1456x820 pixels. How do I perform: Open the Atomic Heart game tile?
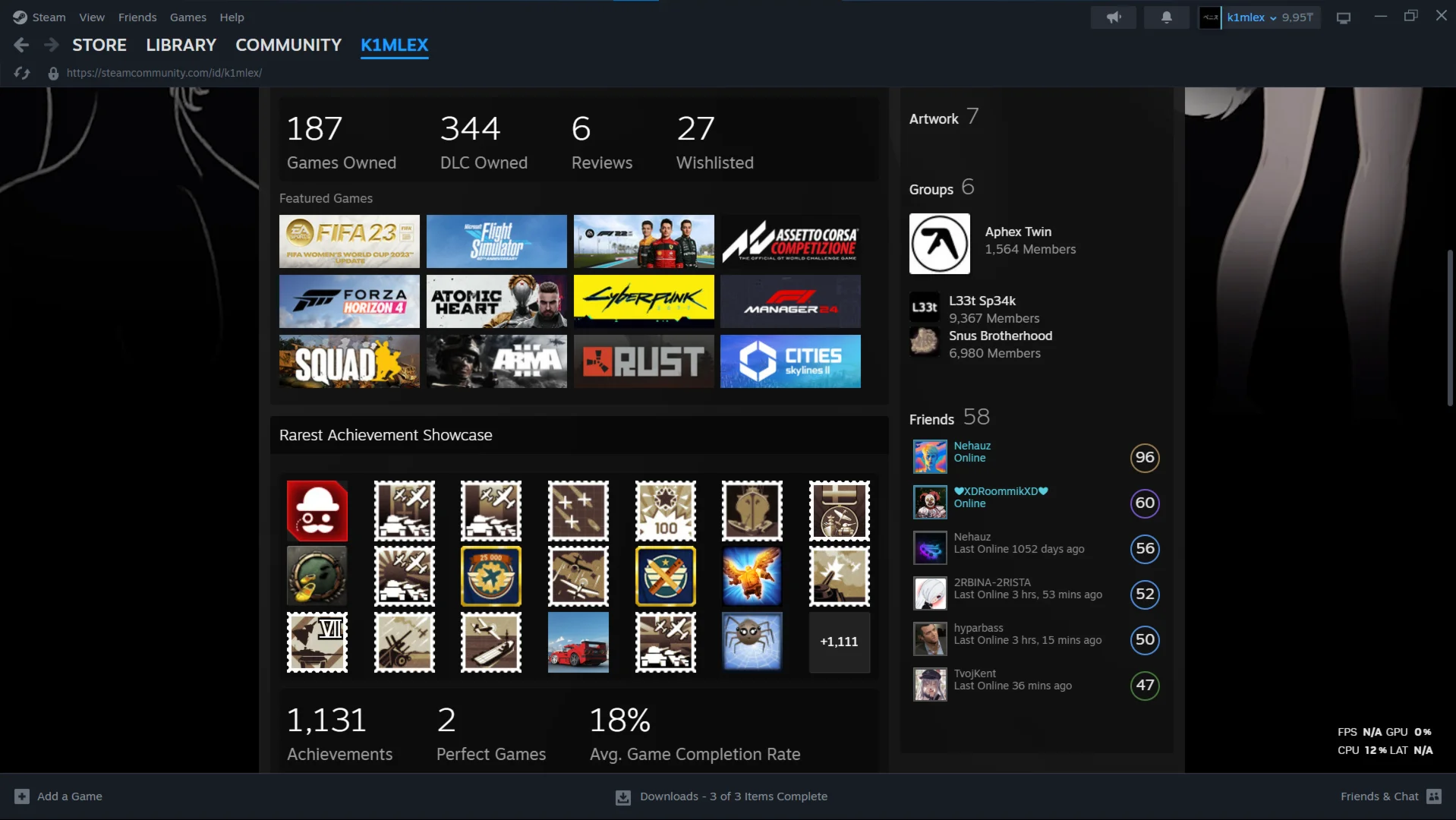coord(496,301)
